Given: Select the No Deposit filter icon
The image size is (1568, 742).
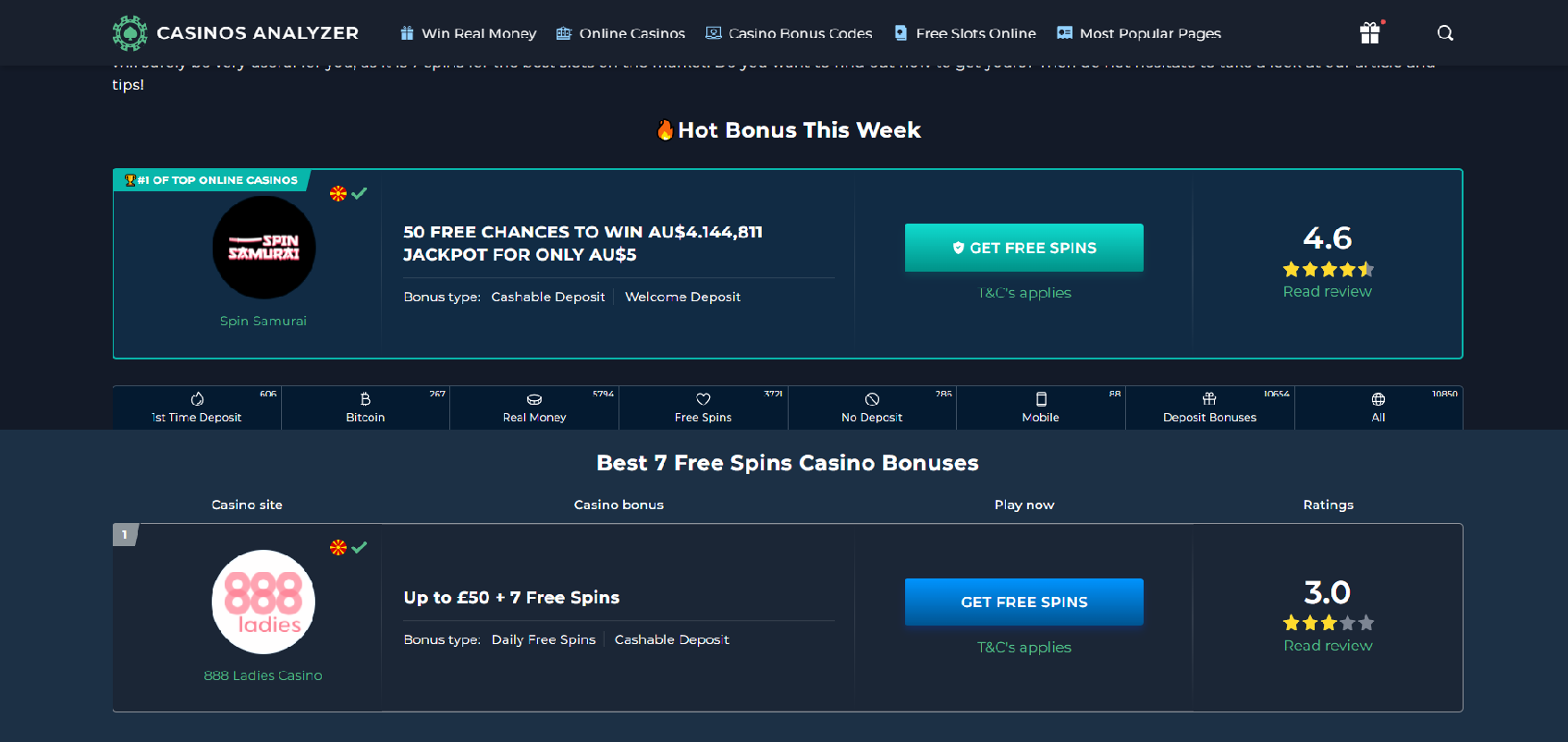Looking at the screenshot, I should (872, 399).
